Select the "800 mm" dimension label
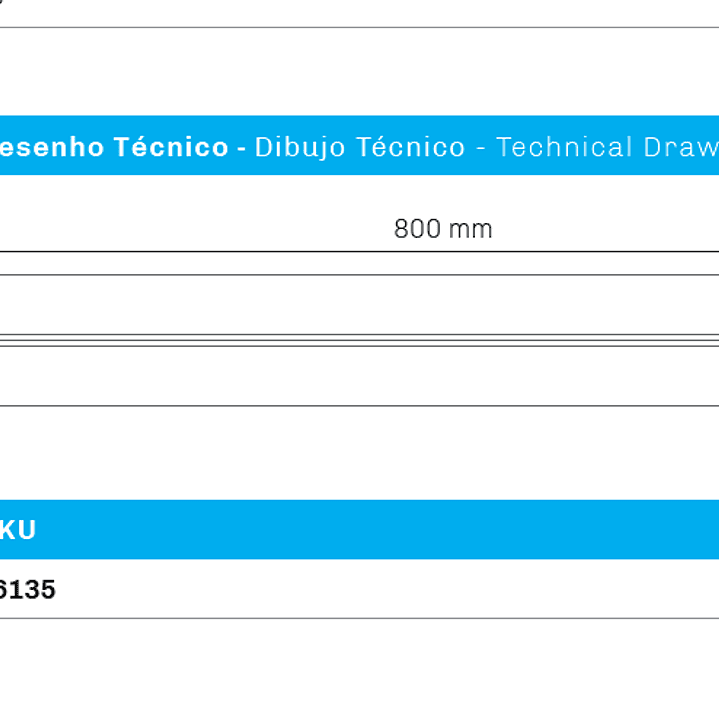719x719 pixels. click(443, 229)
